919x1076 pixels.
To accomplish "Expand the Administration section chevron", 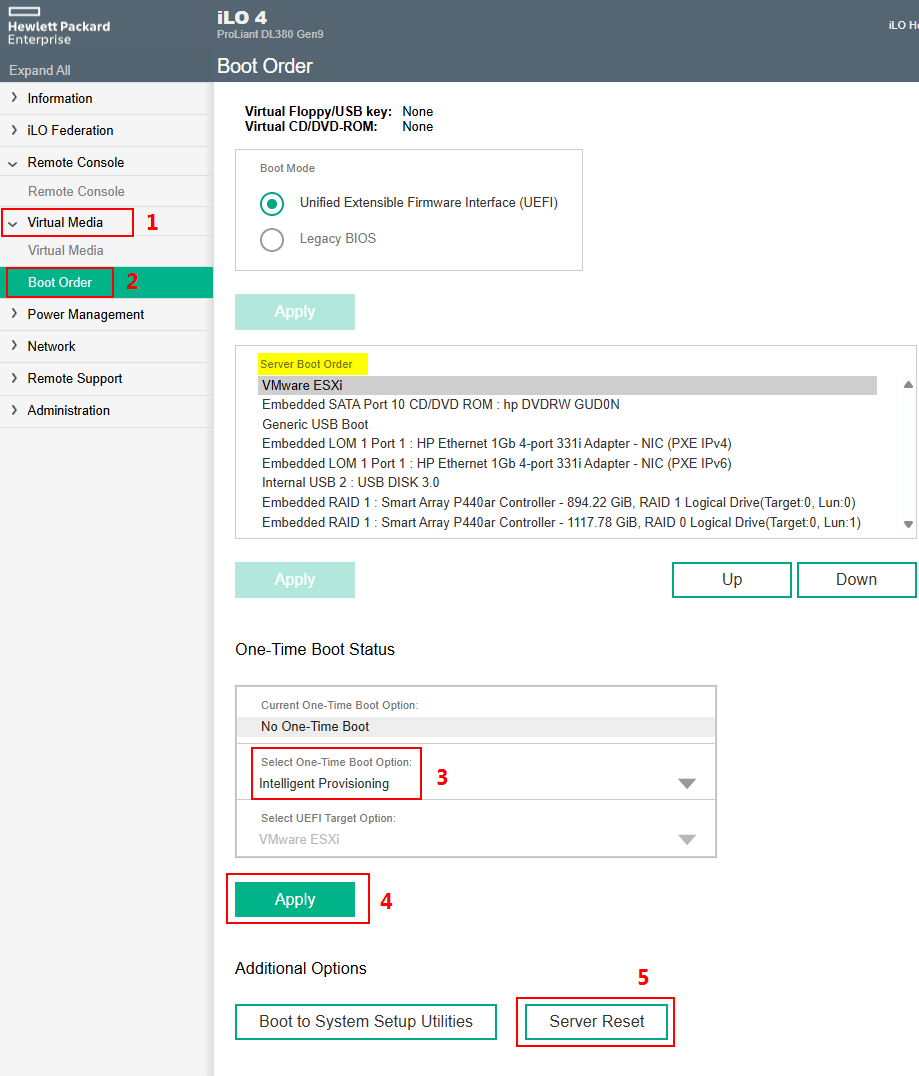I will (14, 410).
